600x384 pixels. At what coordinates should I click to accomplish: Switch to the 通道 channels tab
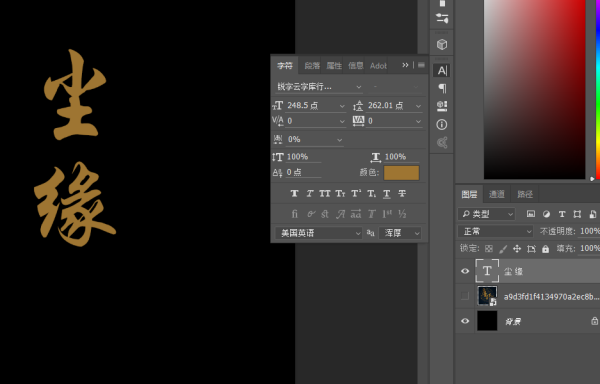[497, 194]
